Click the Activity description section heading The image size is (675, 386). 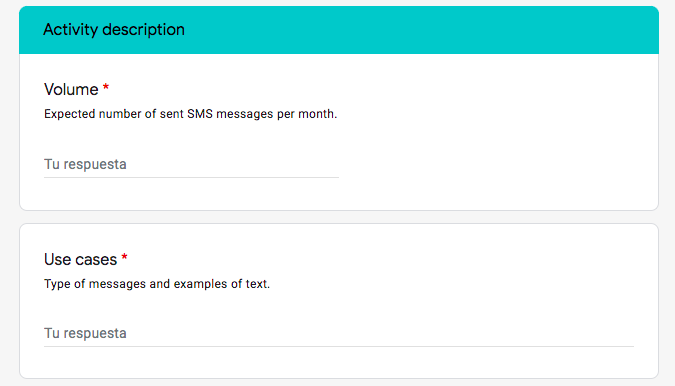pos(114,30)
